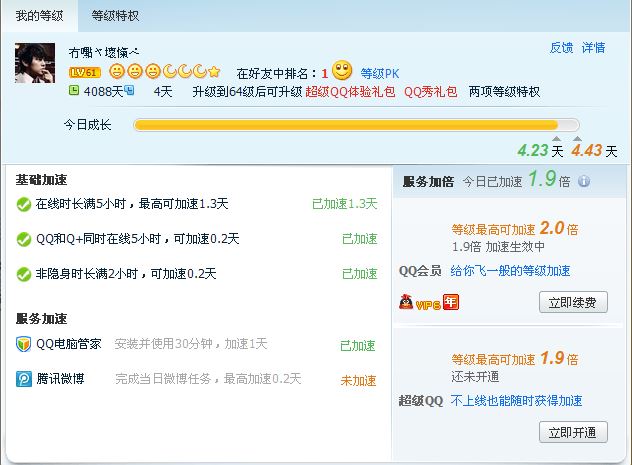Open the 等级特权 tab

coord(115,16)
